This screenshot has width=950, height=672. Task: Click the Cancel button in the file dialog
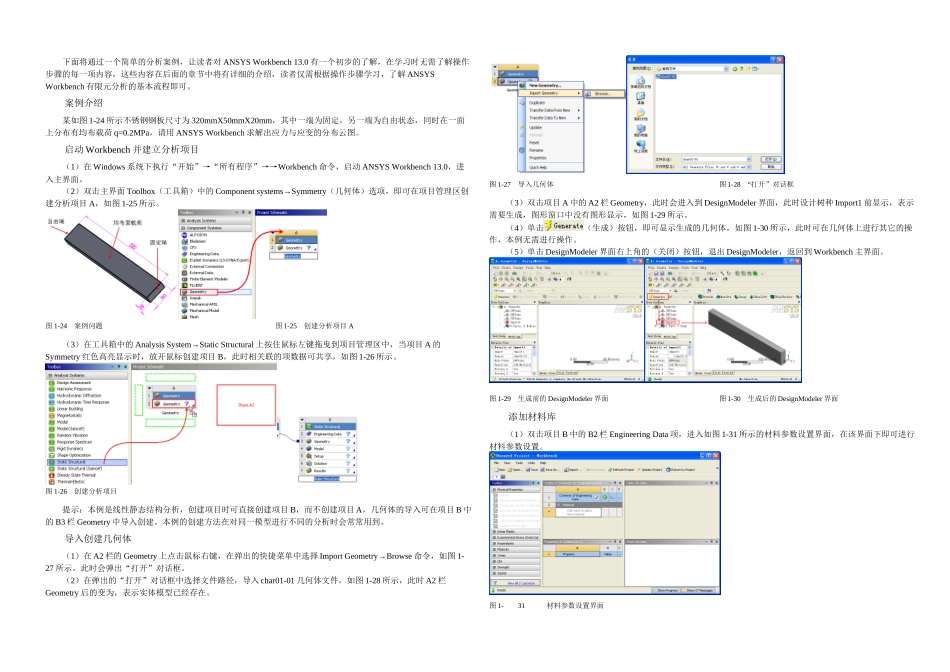[x=771, y=167]
